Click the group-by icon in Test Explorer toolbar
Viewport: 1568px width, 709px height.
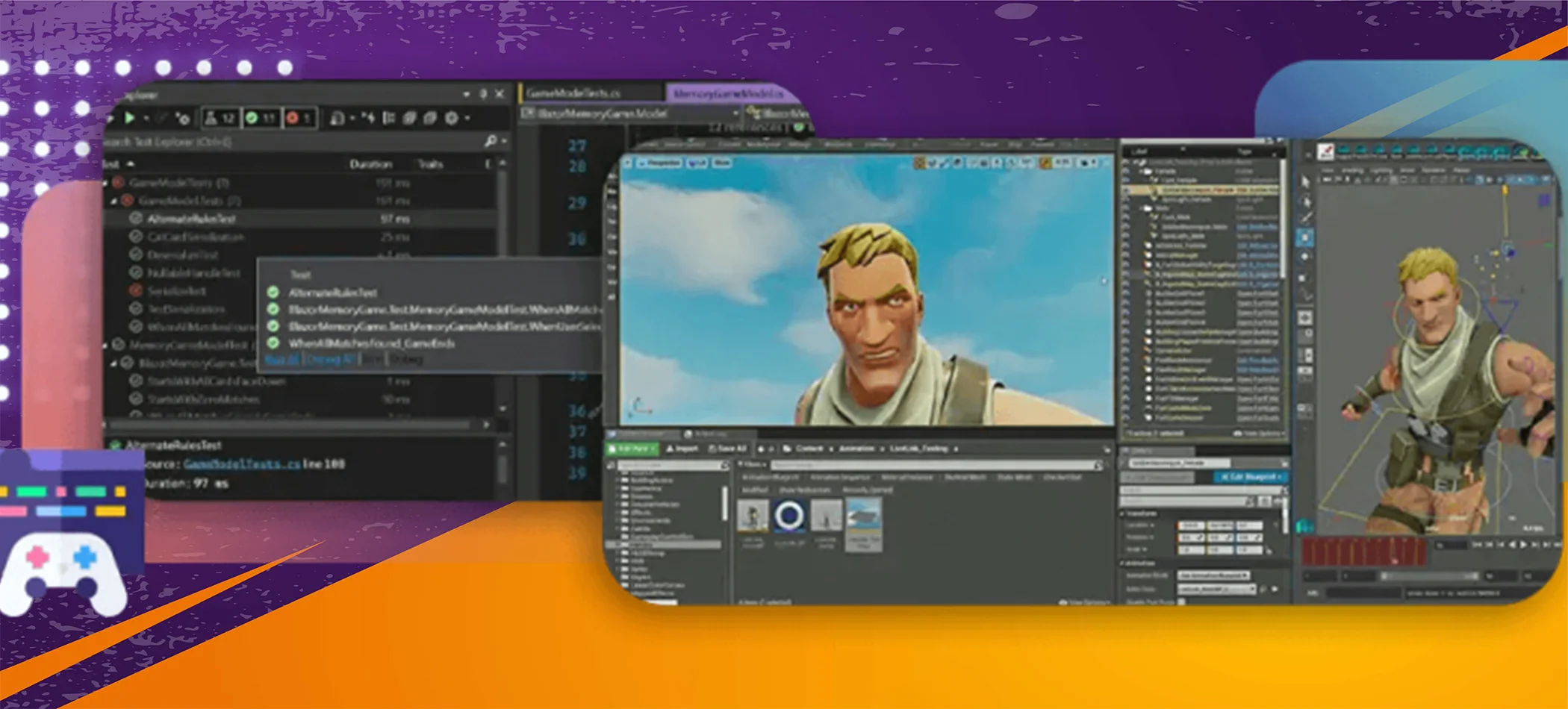pyautogui.click(x=388, y=118)
